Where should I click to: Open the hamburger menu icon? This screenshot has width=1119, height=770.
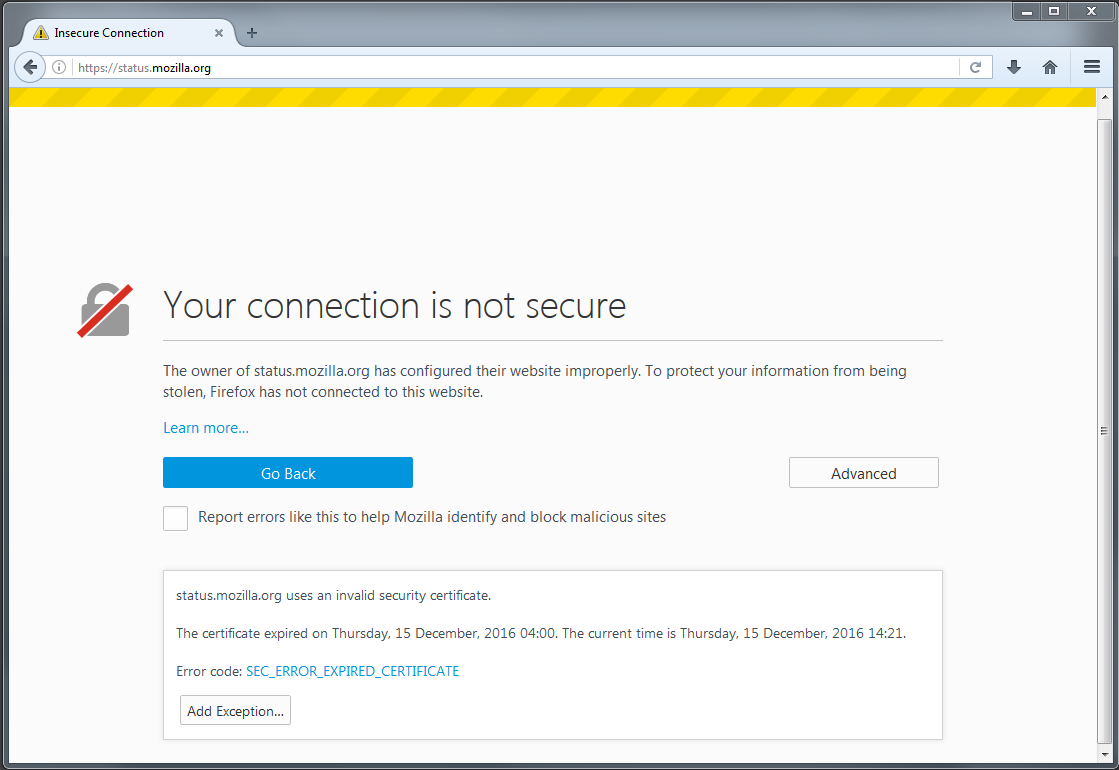point(1091,67)
